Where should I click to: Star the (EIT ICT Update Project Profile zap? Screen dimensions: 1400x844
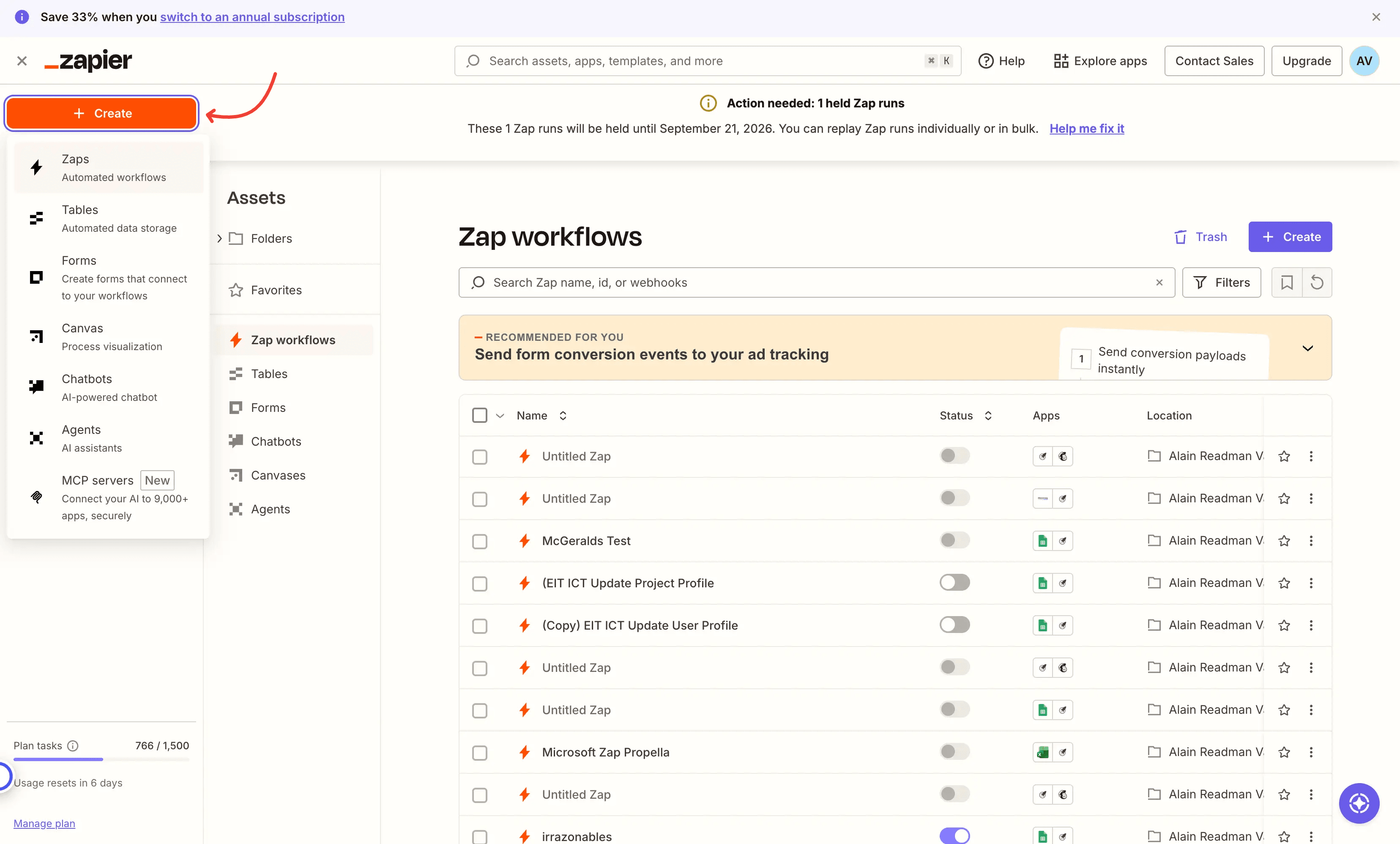tap(1284, 583)
